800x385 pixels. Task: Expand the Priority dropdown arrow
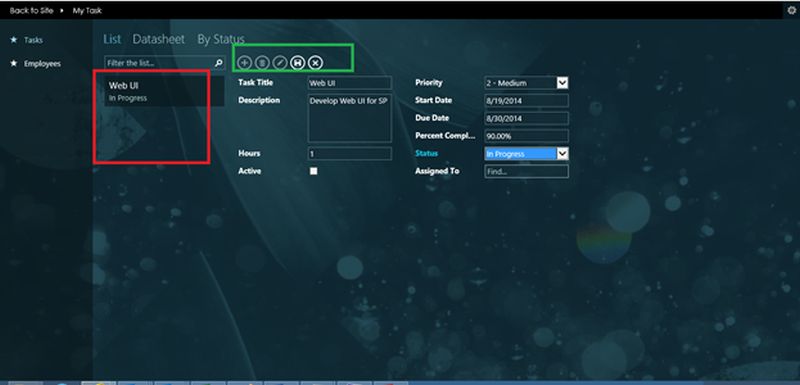[x=562, y=83]
